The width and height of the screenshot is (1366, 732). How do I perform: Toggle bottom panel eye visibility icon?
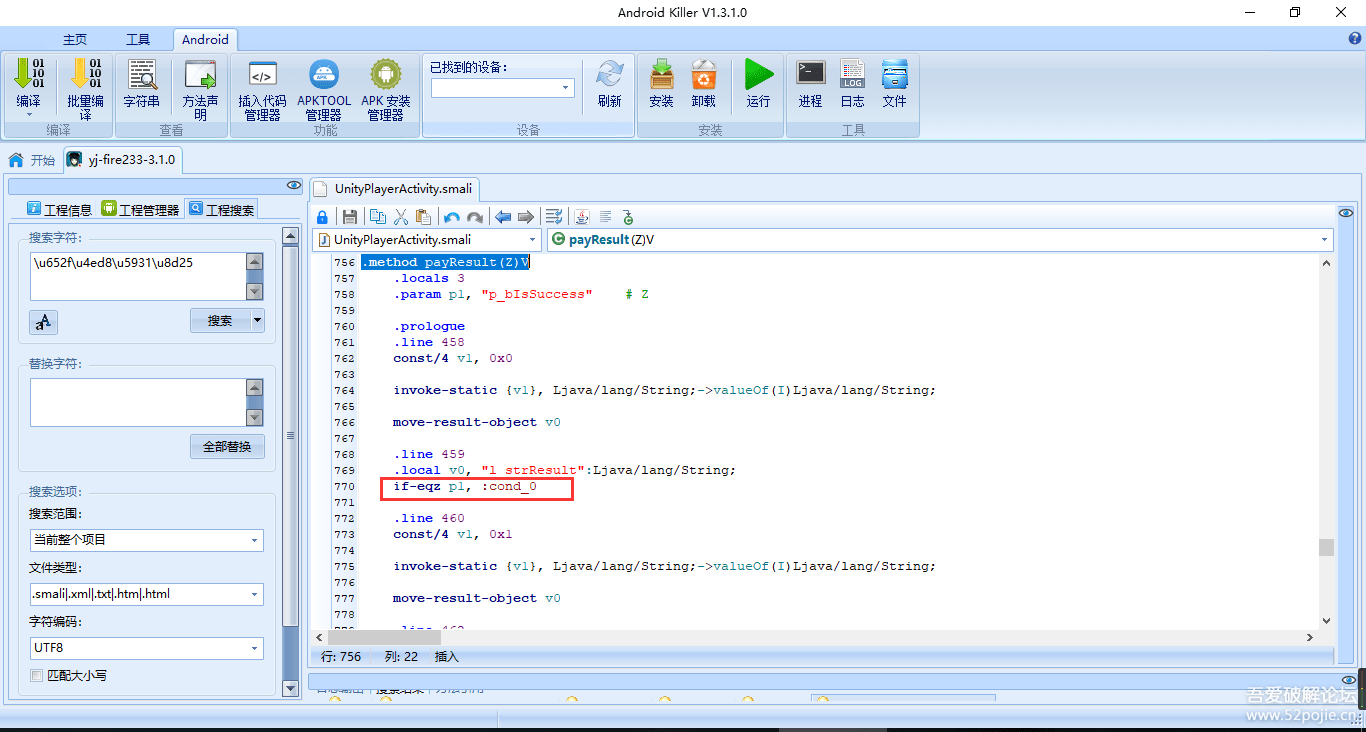[x=1348, y=680]
